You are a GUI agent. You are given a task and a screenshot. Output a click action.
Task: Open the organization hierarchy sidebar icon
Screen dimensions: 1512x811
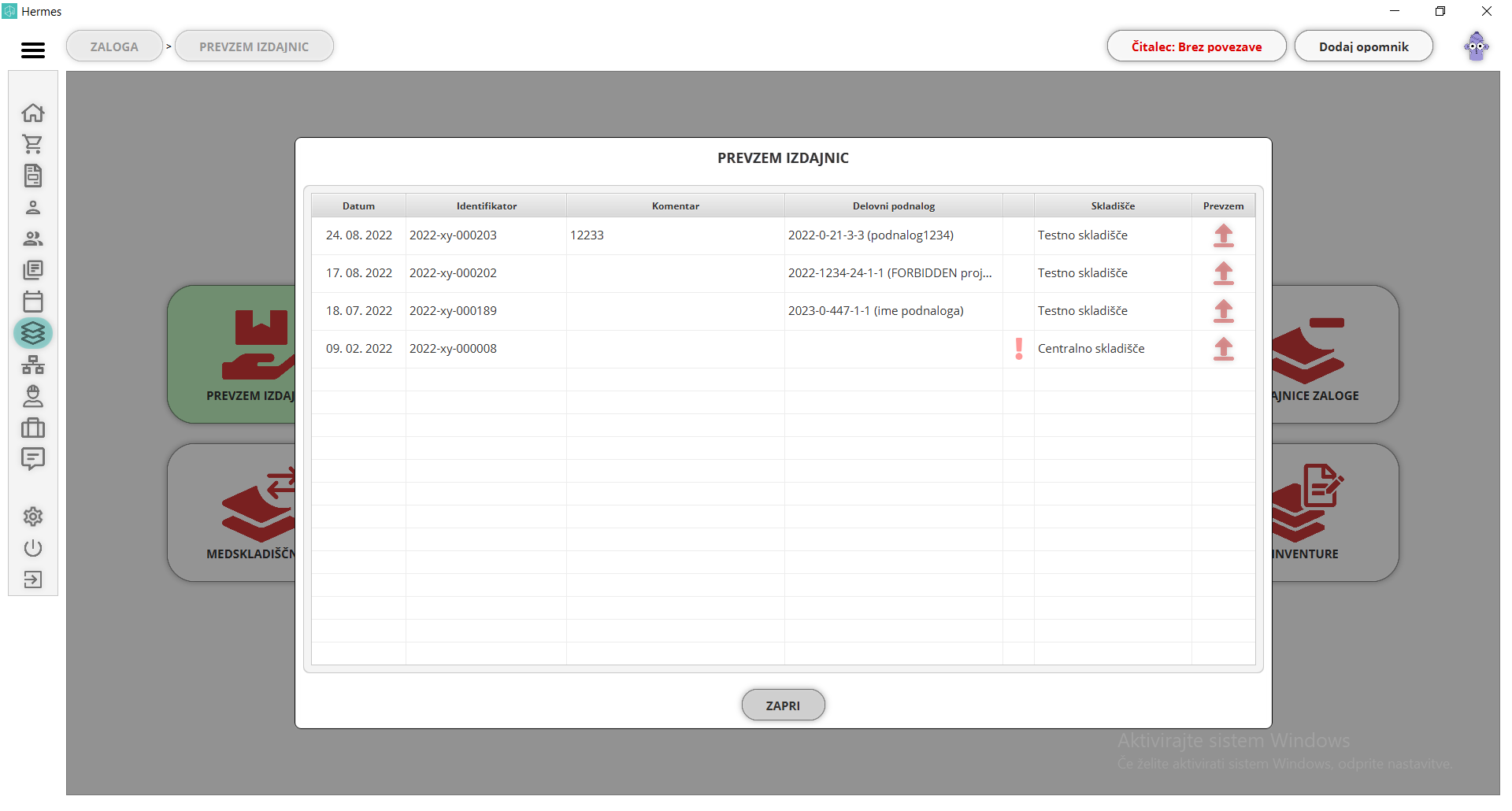click(x=33, y=365)
